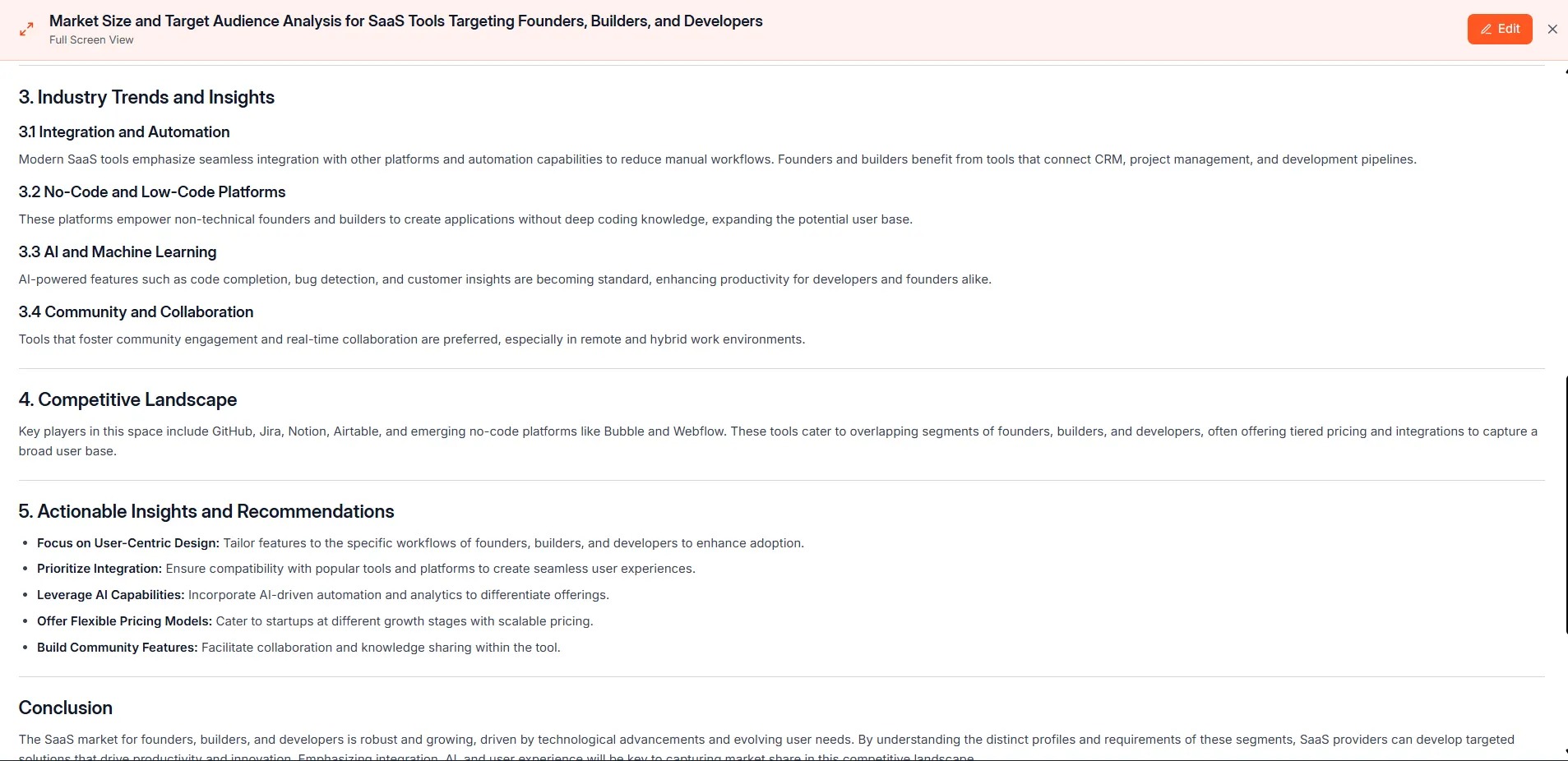Click the document title in the header
Viewport: 1568px width, 761px height.
pos(405,21)
